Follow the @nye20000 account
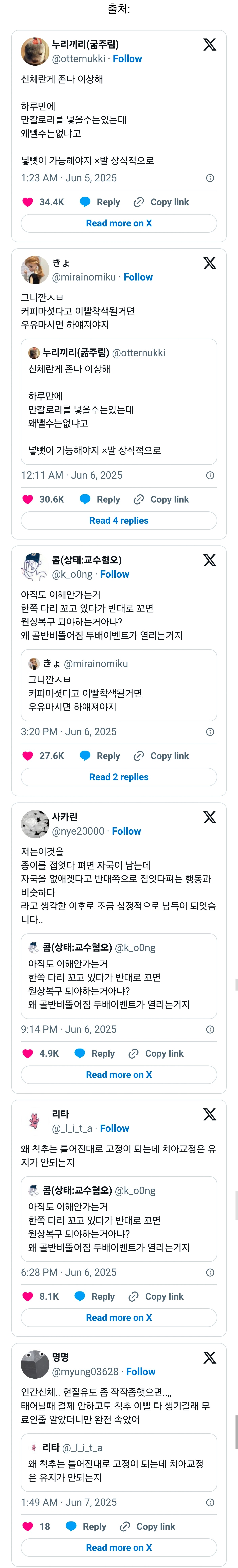Image resolution: width=238 pixels, height=1568 pixels. tap(127, 831)
